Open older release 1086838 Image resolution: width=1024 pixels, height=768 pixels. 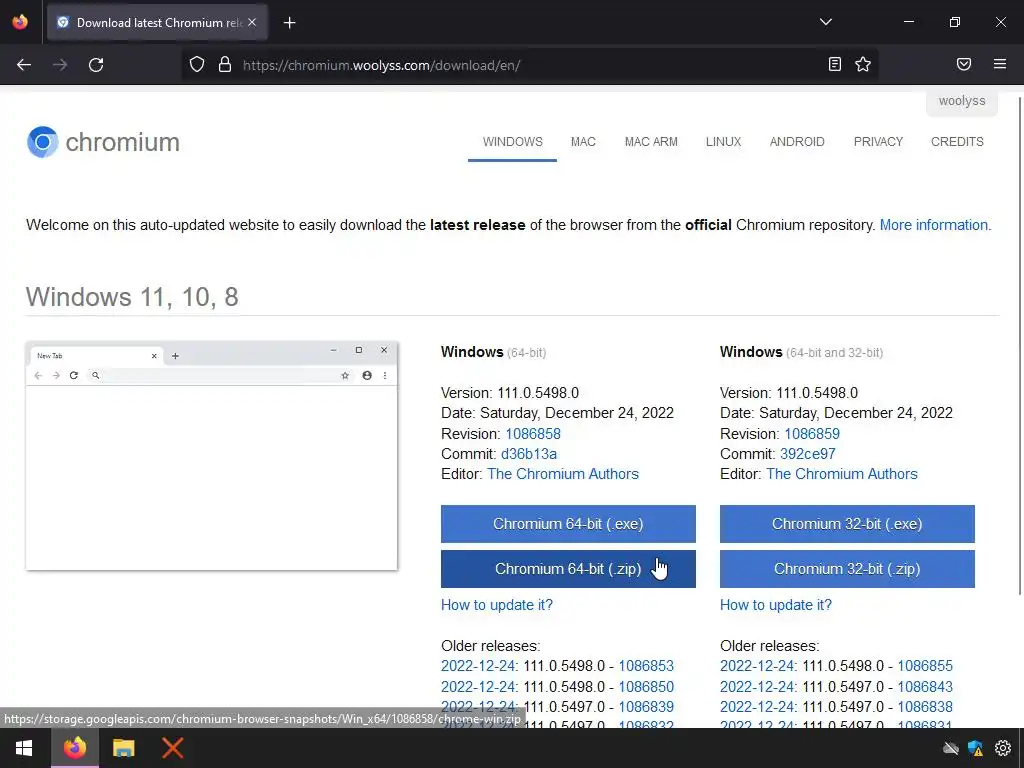[925, 707]
